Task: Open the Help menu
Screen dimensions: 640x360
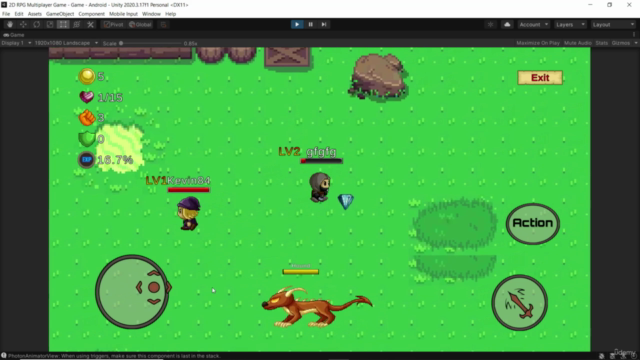Action: [171, 14]
